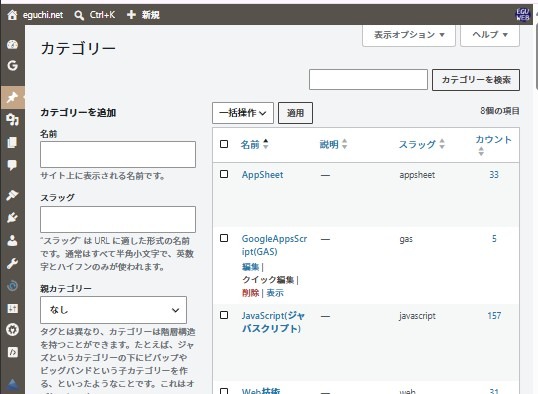This screenshot has width=538, height=394.
Task: Focus the category search input field
Action: [x=368, y=80]
